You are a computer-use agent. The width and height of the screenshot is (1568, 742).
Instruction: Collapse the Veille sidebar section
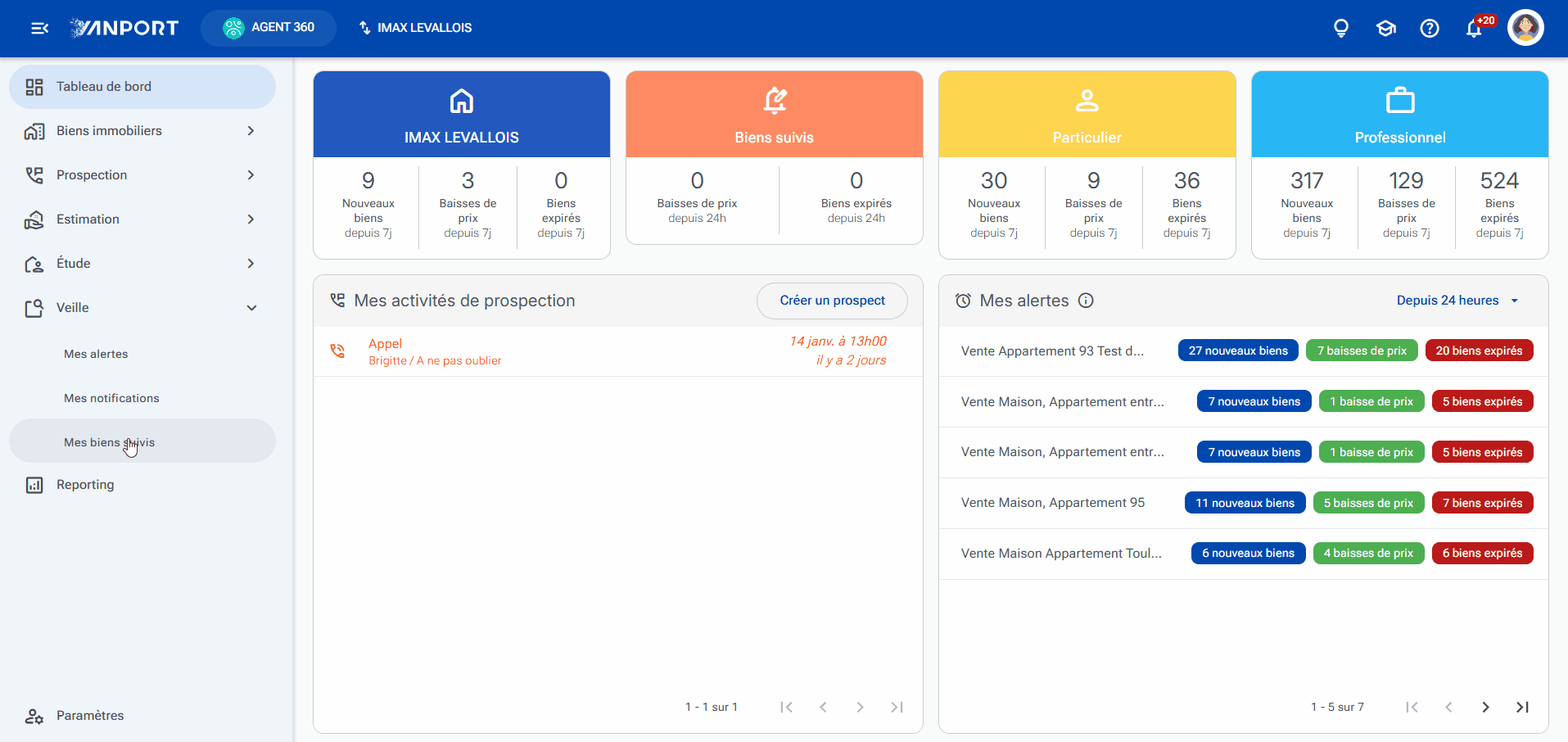[x=142, y=308]
